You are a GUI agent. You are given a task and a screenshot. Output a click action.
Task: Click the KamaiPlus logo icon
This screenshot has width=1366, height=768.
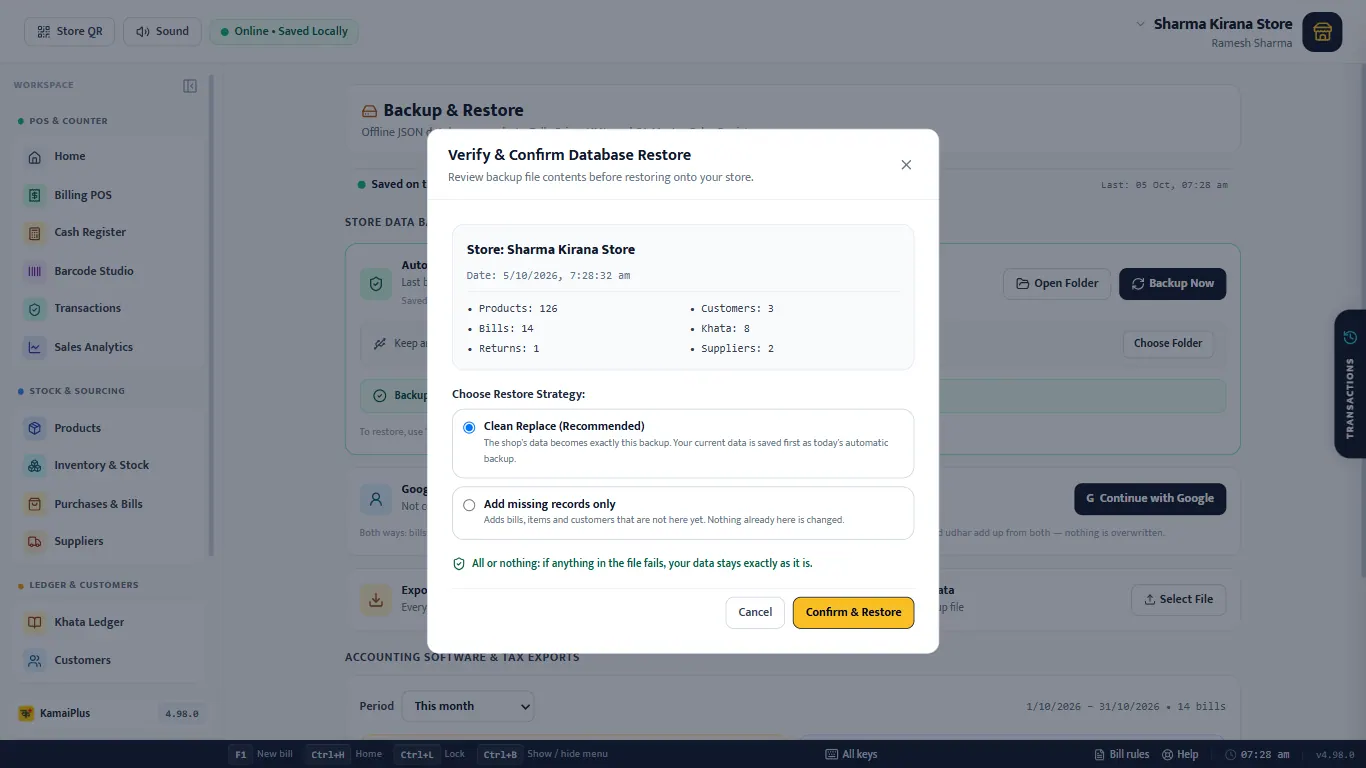point(26,713)
